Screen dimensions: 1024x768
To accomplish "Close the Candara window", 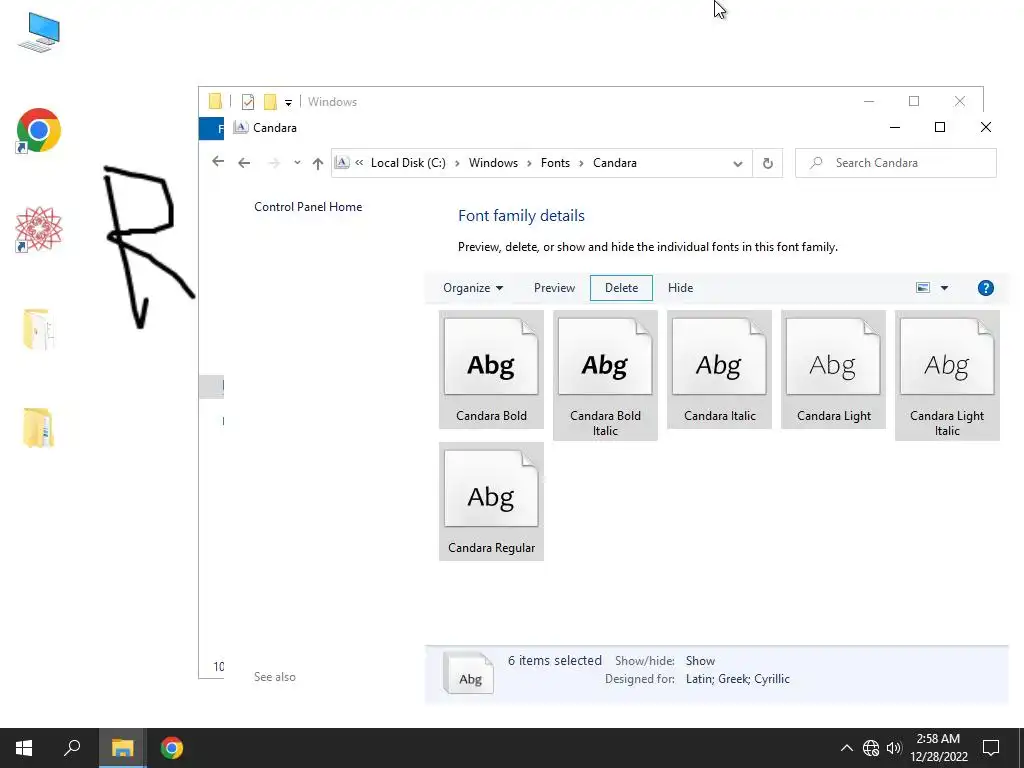I will [985, 127].
